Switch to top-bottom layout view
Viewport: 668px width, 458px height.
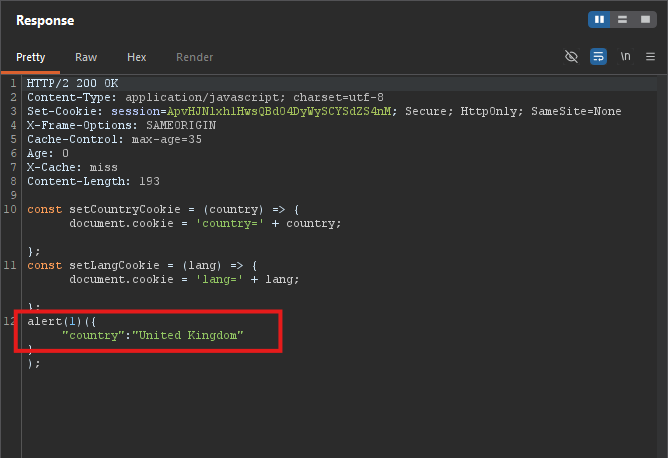[x=622, y=20]
